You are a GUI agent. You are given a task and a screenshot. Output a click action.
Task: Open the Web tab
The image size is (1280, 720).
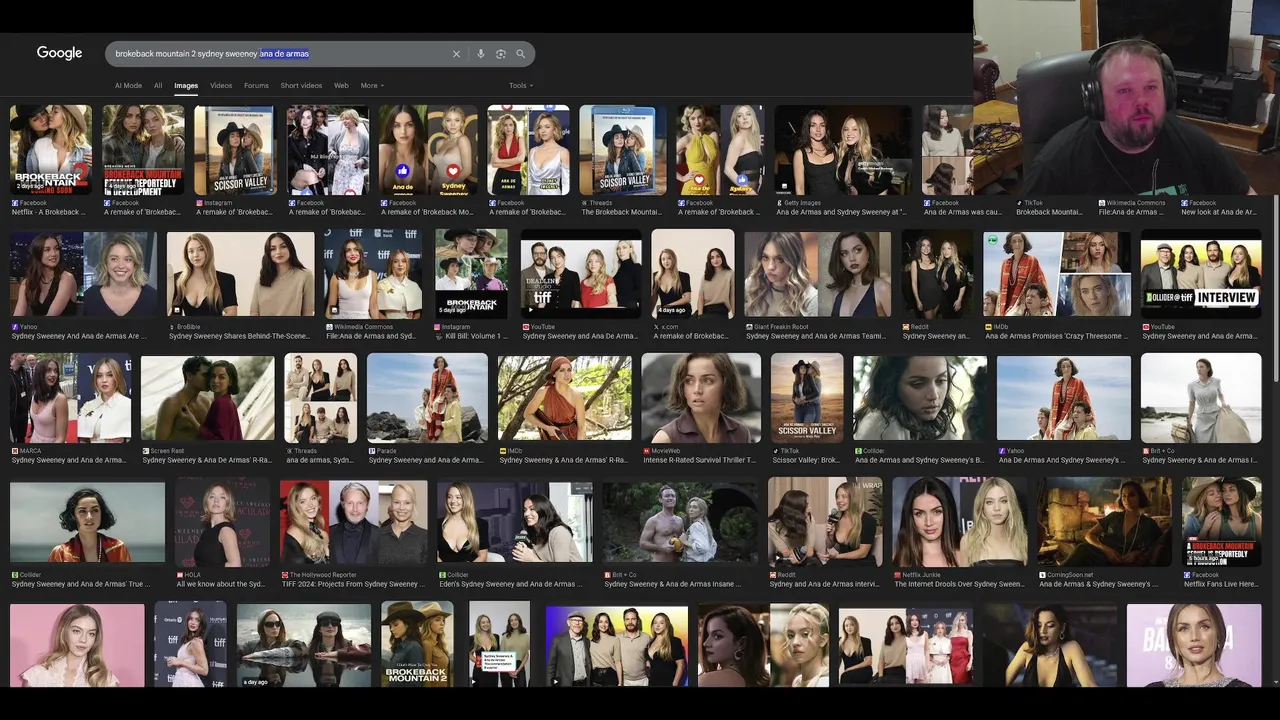point(341,86)
